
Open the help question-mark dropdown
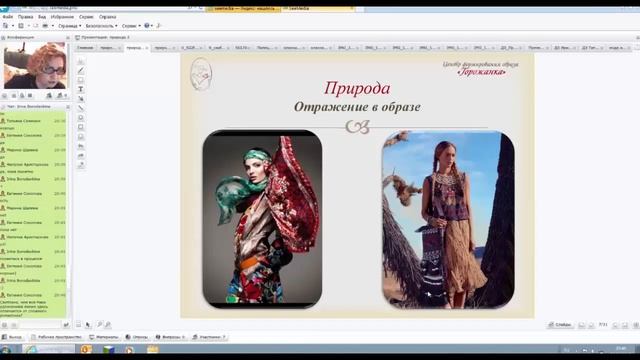(x=148, y=26)
